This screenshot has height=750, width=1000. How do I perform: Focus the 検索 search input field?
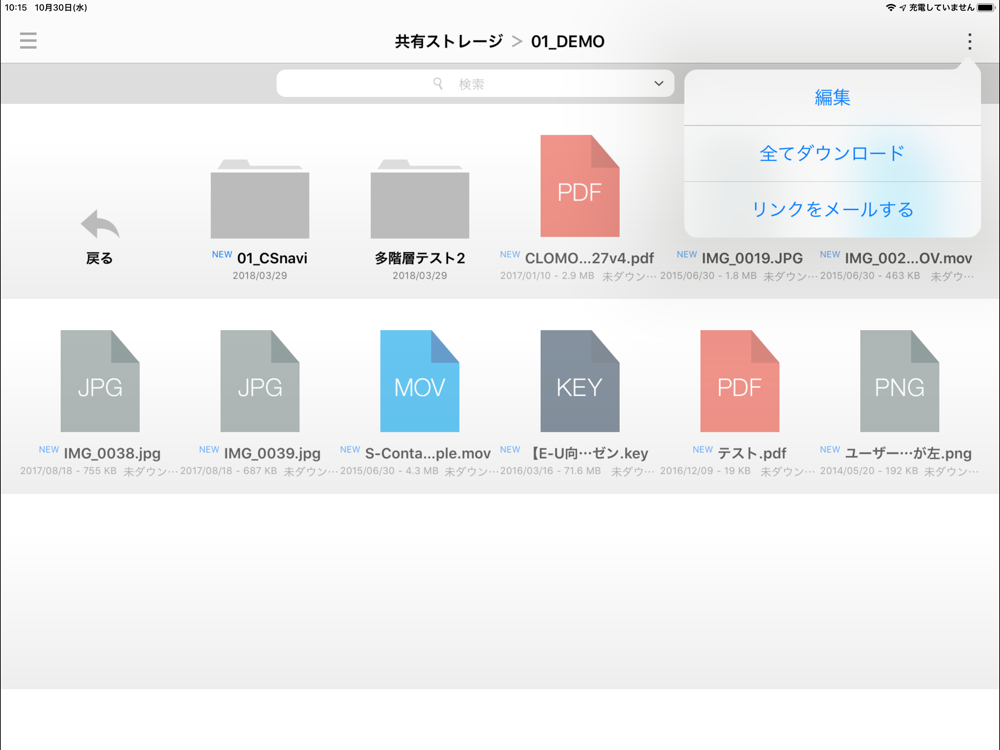click(x=475, y=84)
